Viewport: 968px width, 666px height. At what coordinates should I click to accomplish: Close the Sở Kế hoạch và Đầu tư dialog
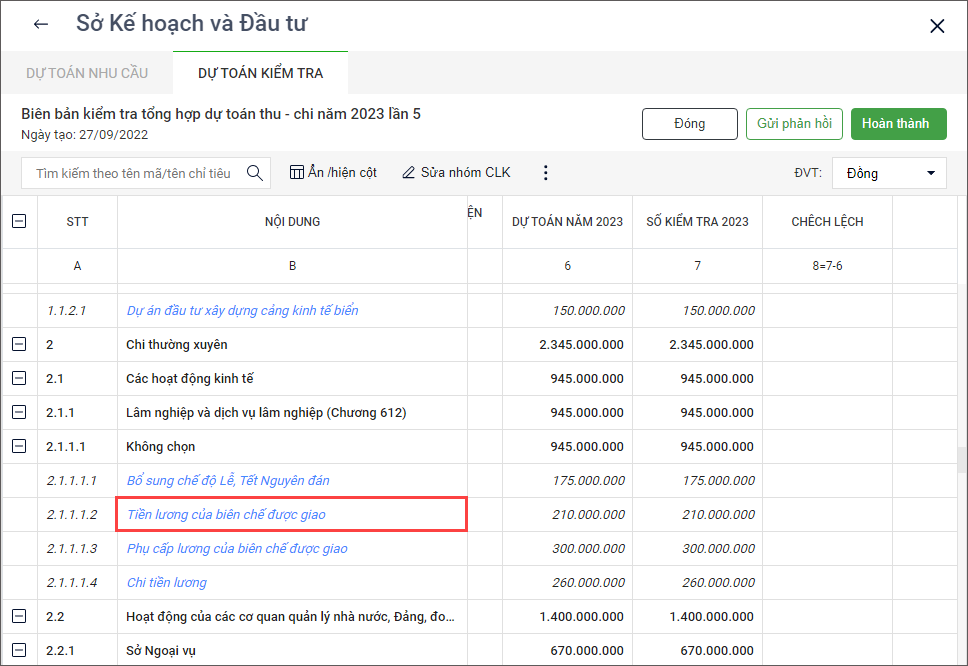[x=937, y=26]
